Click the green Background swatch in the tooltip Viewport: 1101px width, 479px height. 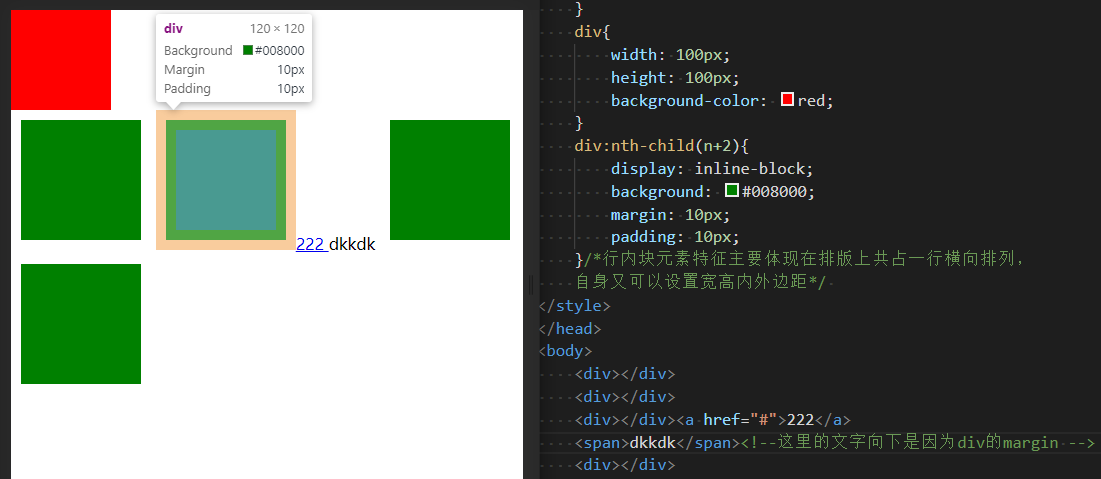tap(248, 50)
